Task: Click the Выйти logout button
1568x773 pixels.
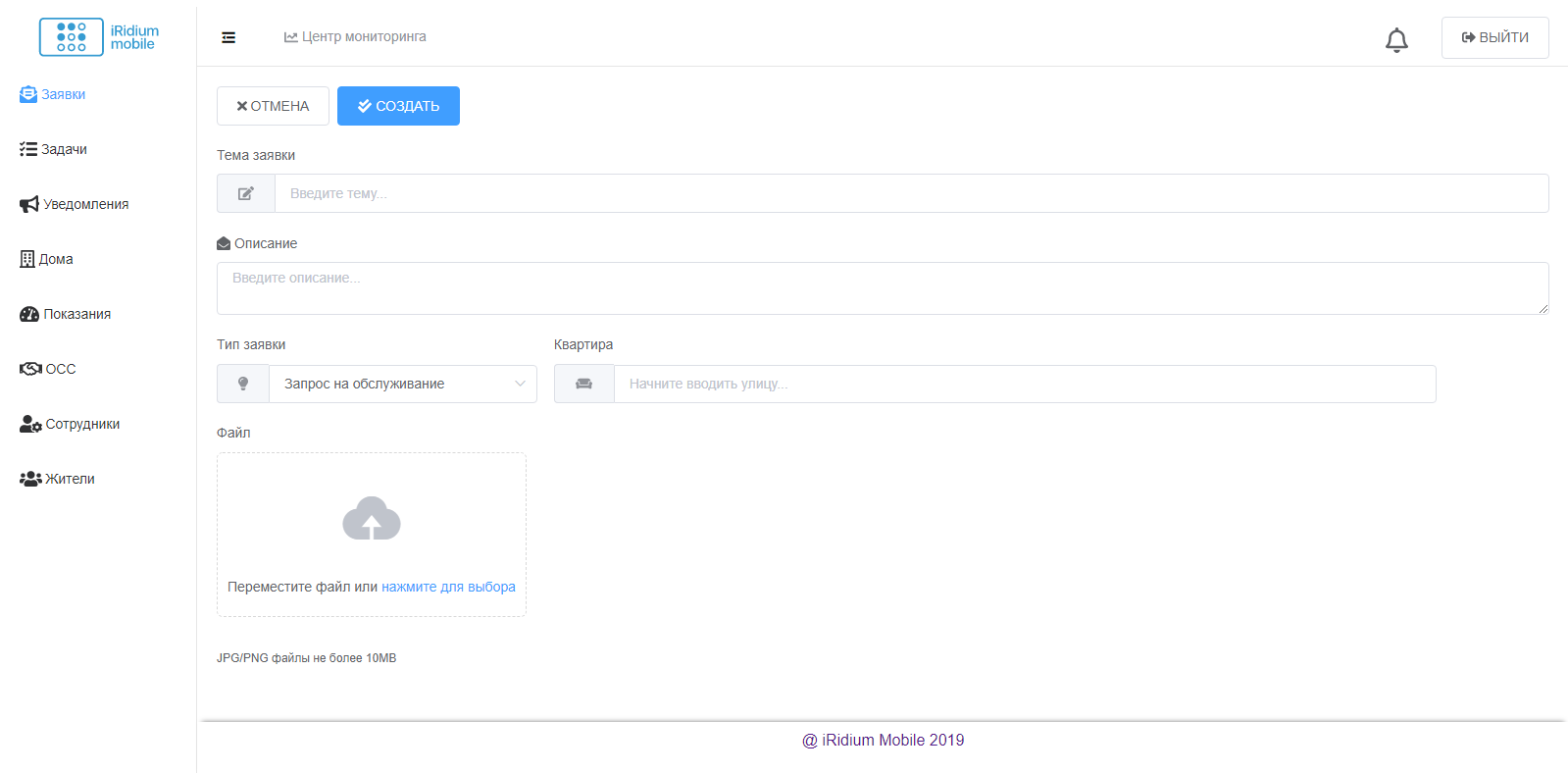Action: point(1494,37)
